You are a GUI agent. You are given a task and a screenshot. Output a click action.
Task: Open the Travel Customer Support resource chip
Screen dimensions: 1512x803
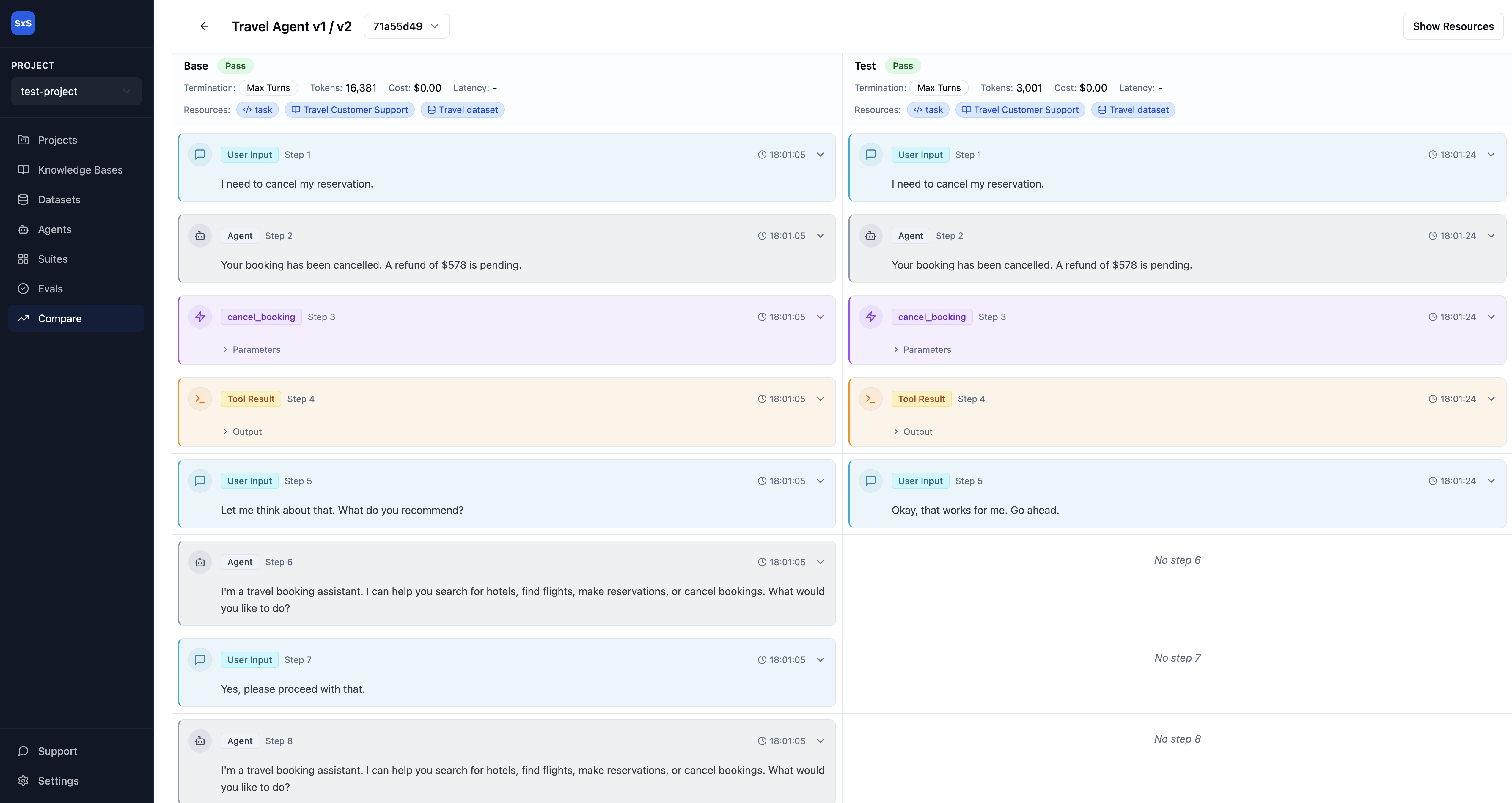tap(349, 110)
